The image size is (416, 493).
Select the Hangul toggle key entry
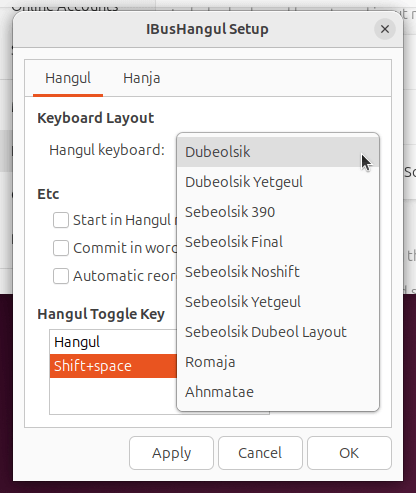click(x=113, y=342)
